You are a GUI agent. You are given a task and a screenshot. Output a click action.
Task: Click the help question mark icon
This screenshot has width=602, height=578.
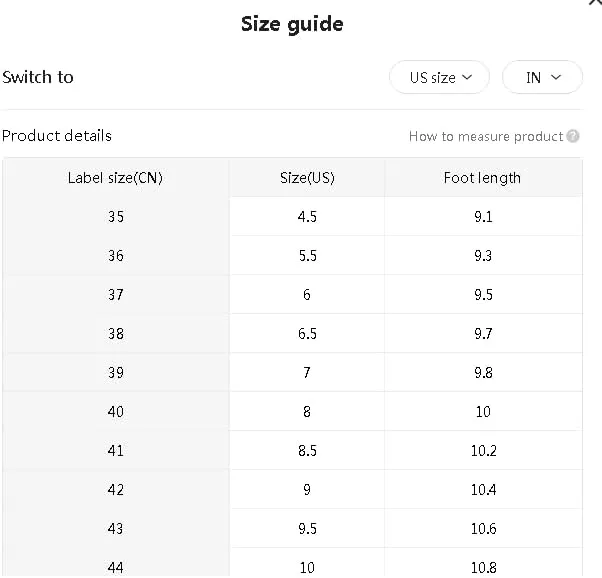(x=573, y=136)
